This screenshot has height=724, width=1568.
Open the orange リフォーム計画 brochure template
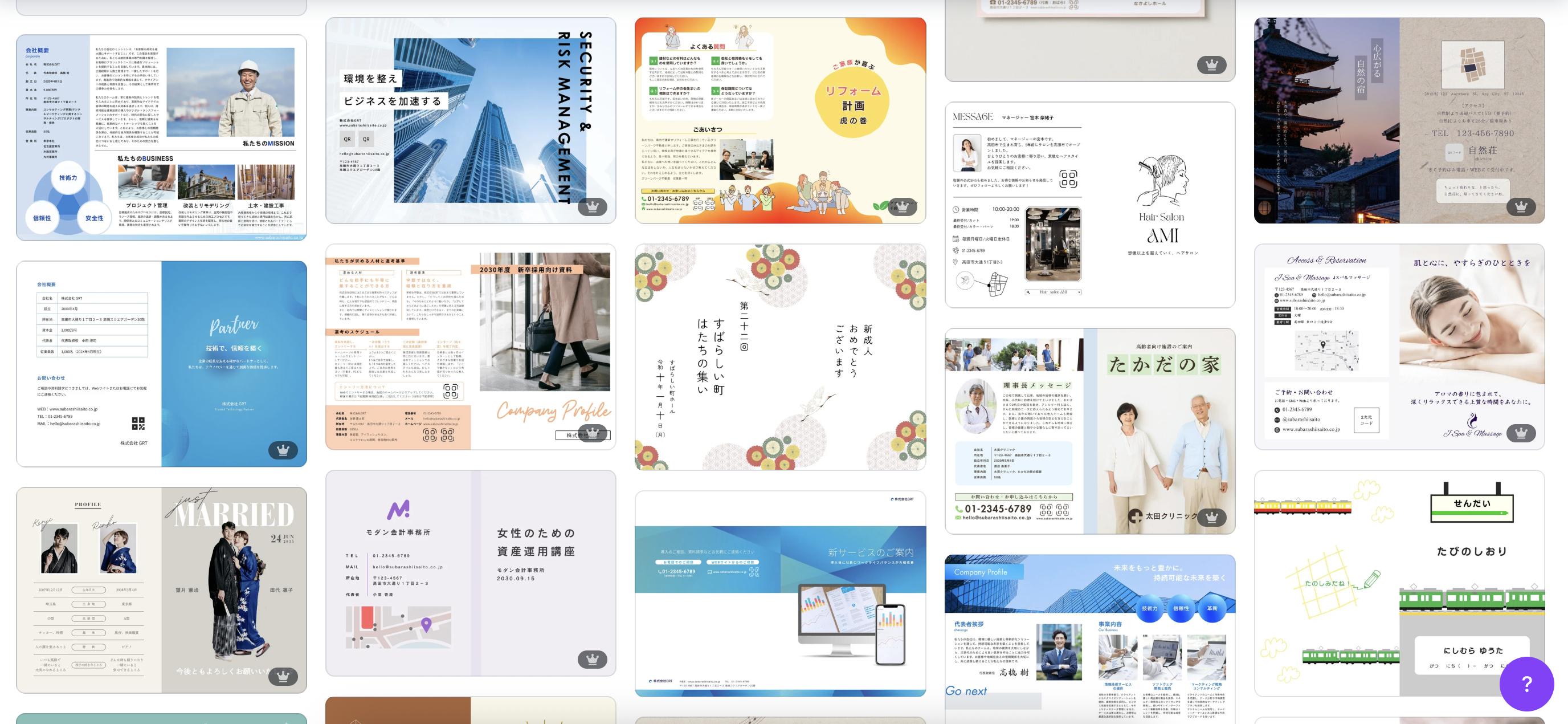[x=781, y=120]
